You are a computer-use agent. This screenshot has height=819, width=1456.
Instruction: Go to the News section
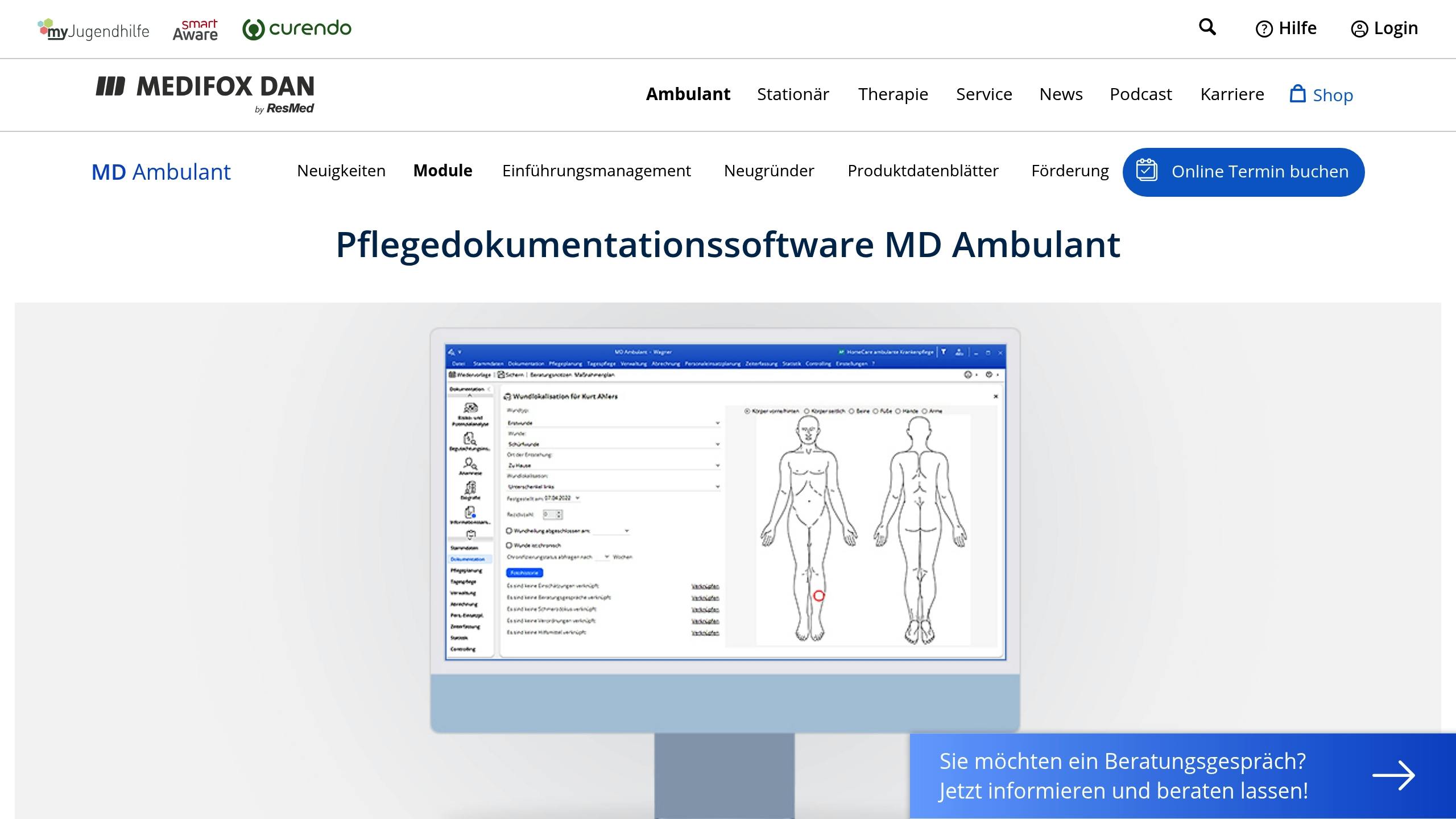(1061, 94)
